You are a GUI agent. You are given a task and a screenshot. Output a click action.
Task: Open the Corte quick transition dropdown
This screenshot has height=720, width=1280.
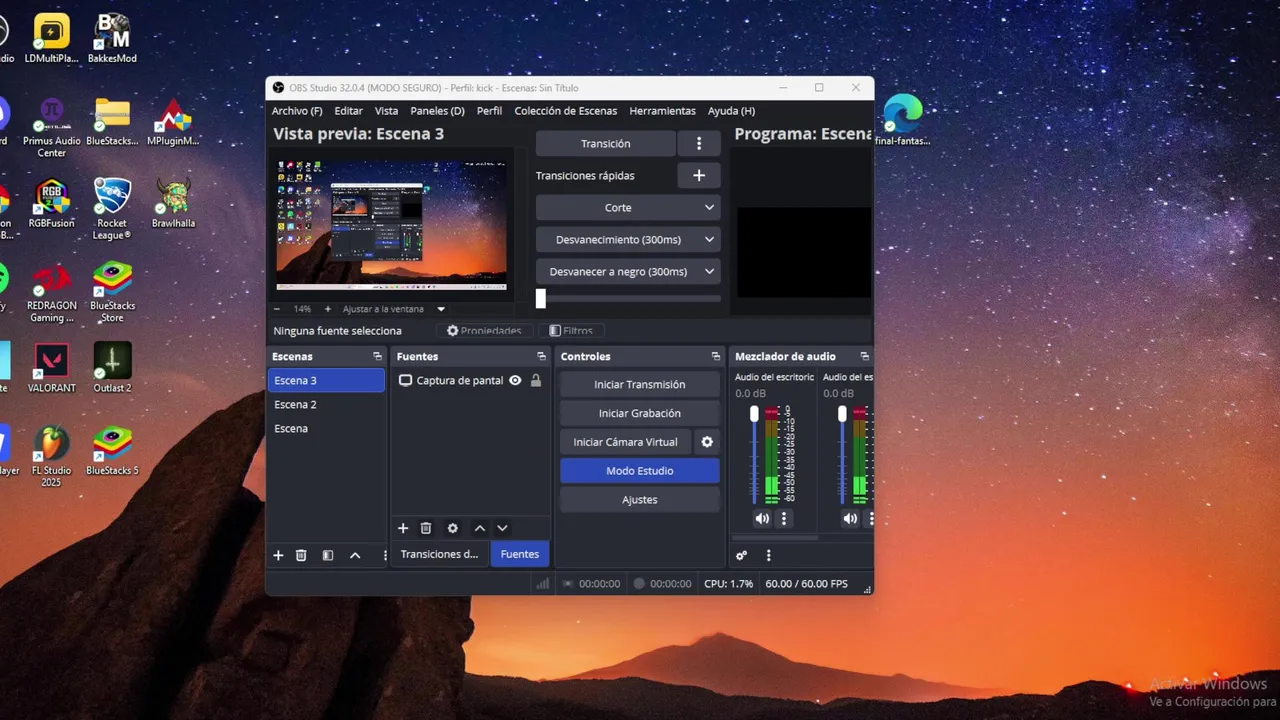[x=628, y=208]
